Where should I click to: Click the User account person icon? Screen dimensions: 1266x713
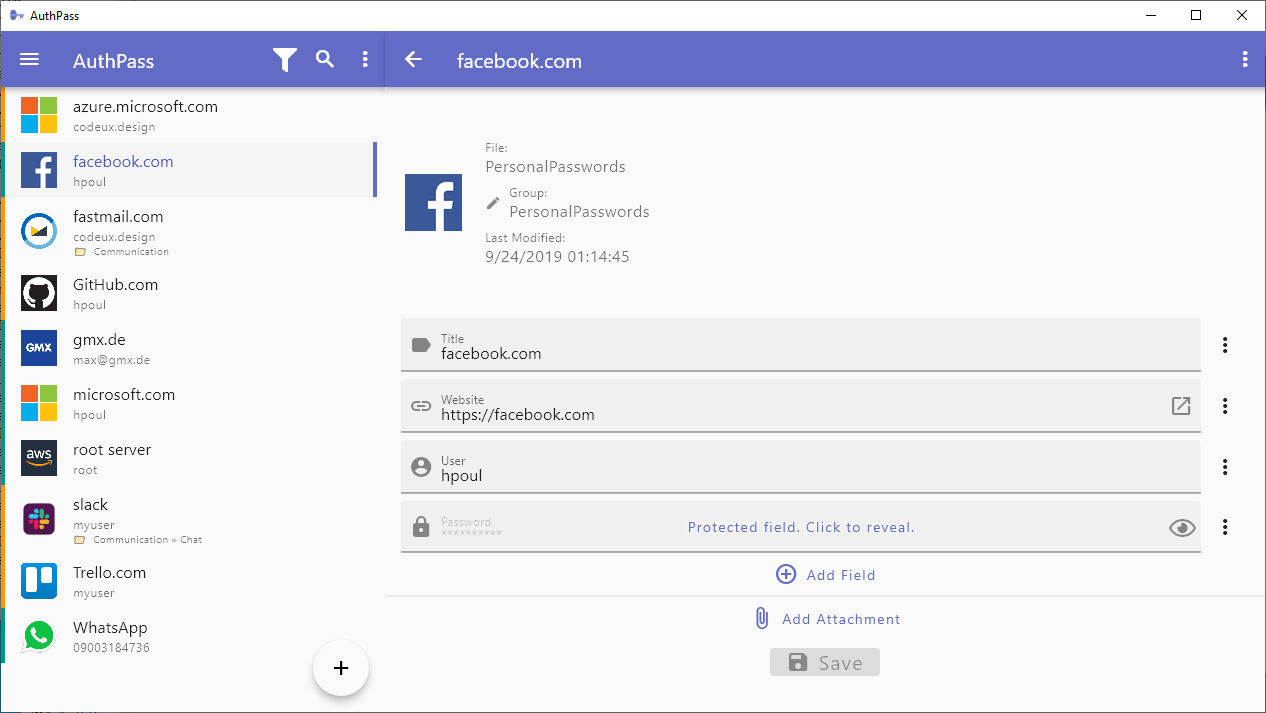(421, 467)
